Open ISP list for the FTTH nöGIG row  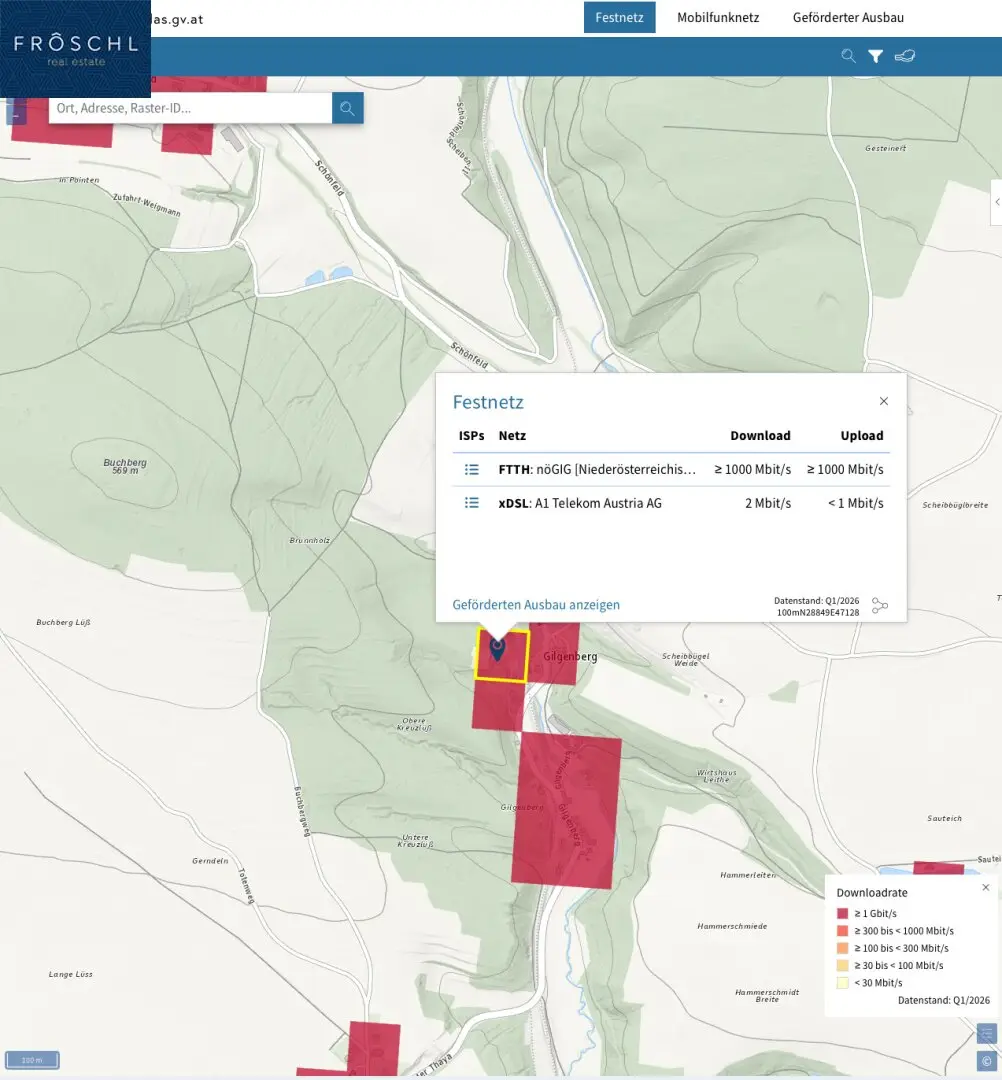tap(472, 470)
